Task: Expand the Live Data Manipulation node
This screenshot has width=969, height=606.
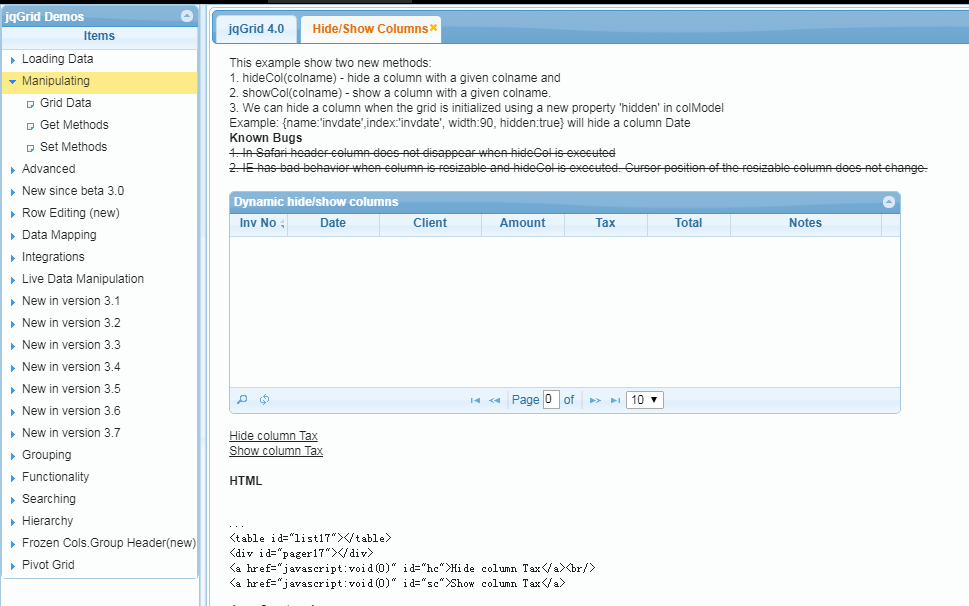Action: pyautogui.click(x=12, y=280)
